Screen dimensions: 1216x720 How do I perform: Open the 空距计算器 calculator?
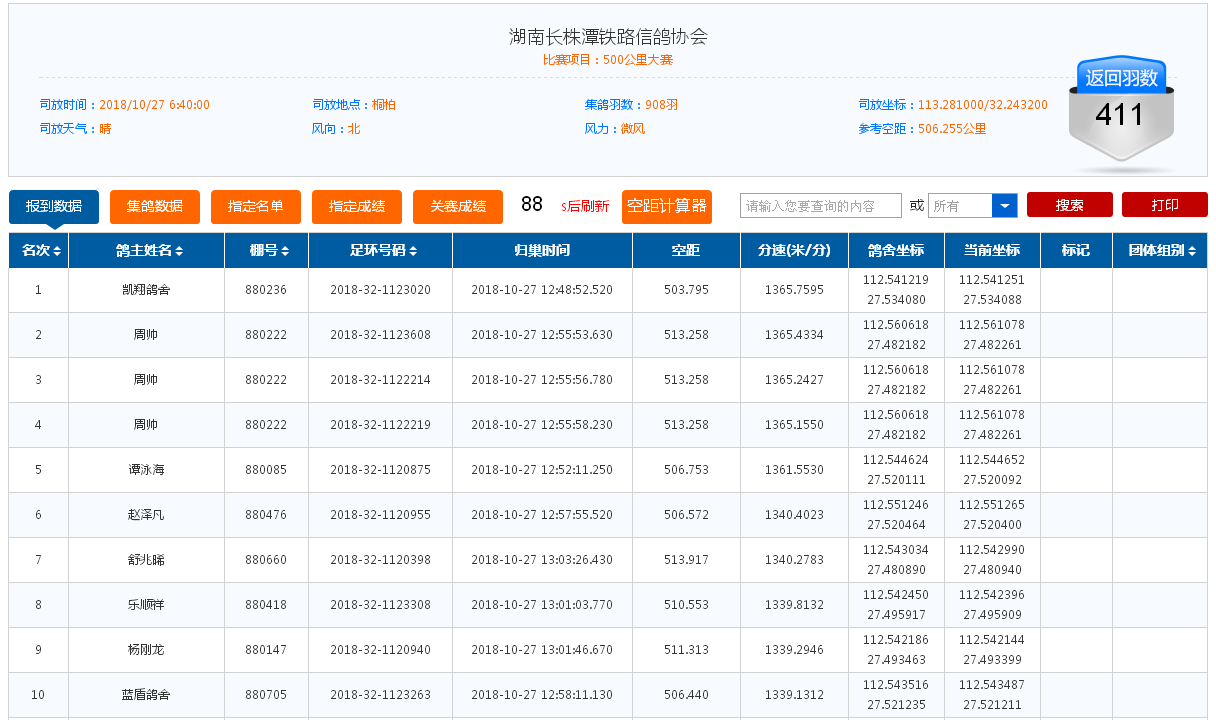point(666,206)
